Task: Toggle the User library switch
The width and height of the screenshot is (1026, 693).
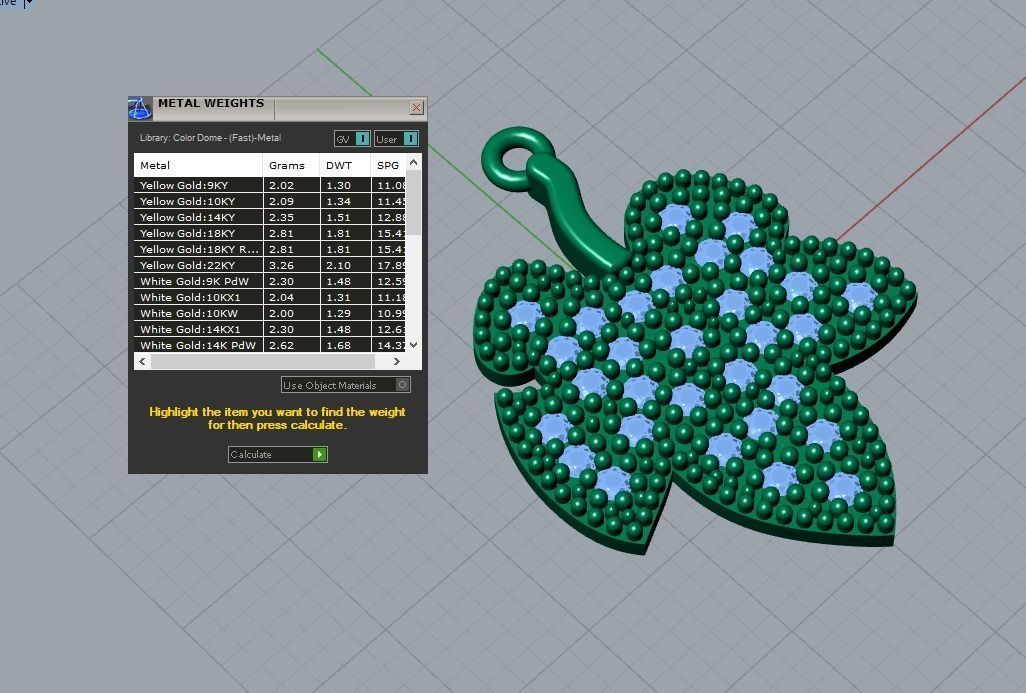Action: pyautogui.click(x=396, y=139)
